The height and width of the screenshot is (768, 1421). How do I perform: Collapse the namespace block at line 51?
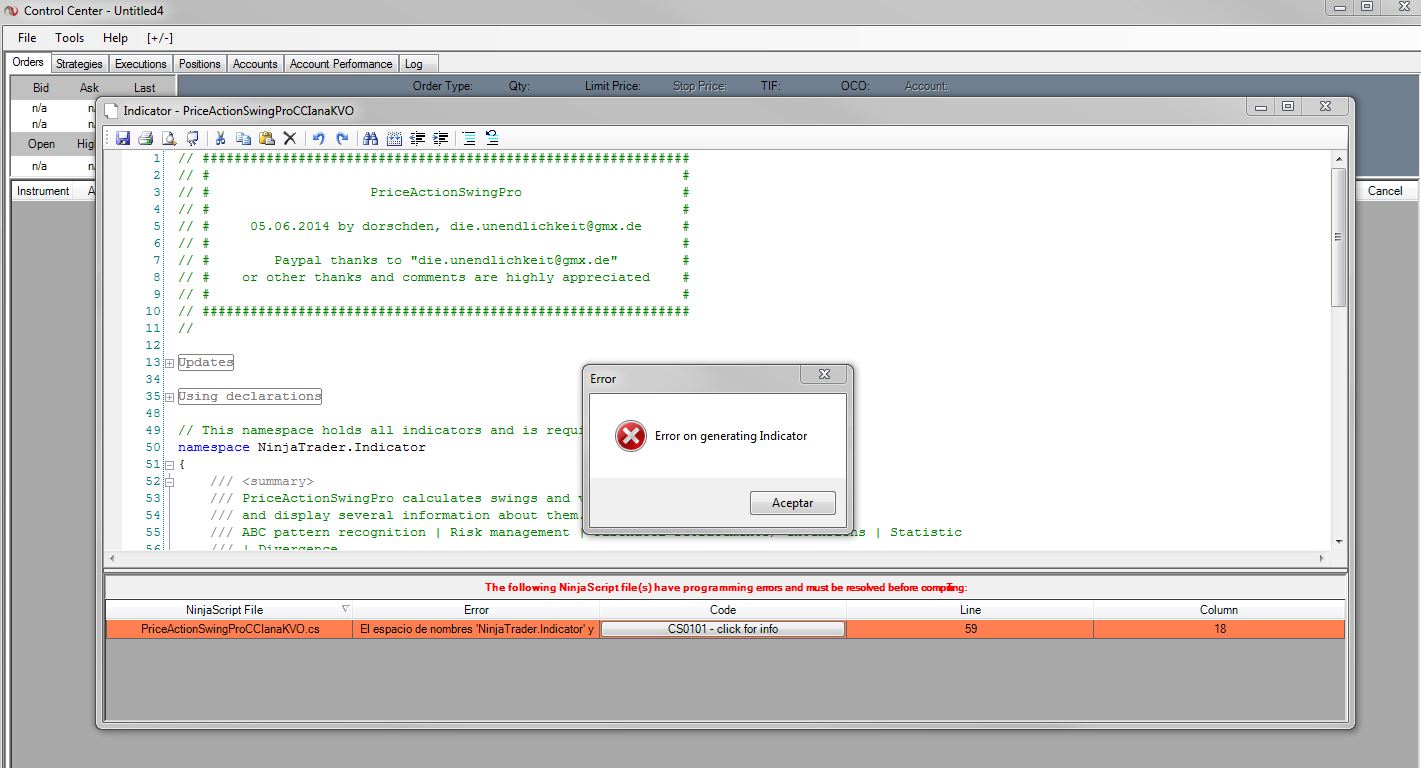click(x=169, y=465)
